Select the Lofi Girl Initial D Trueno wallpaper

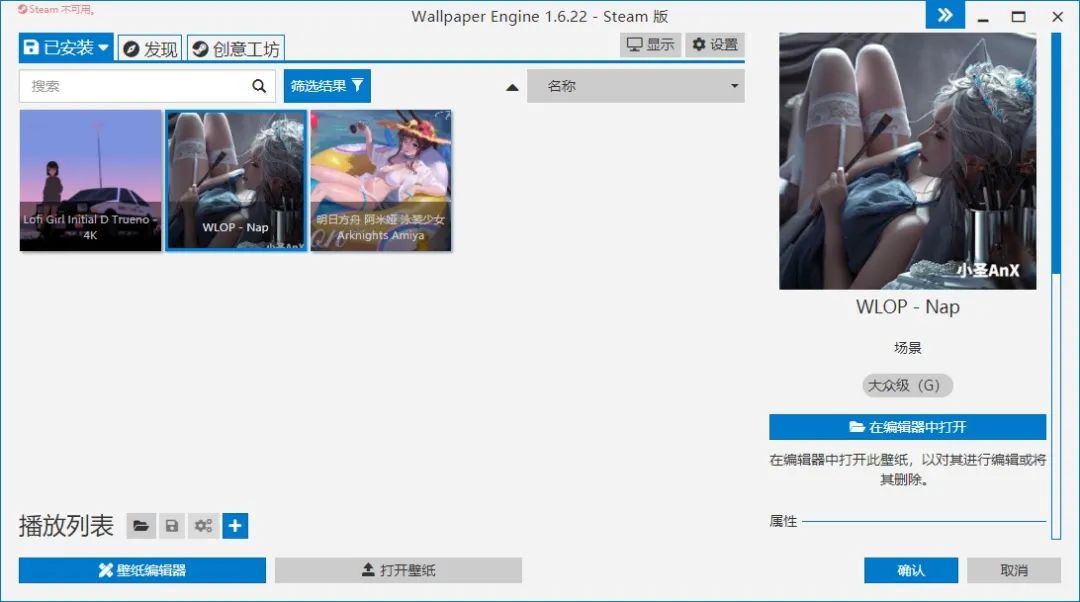click(x=90, y=180)
